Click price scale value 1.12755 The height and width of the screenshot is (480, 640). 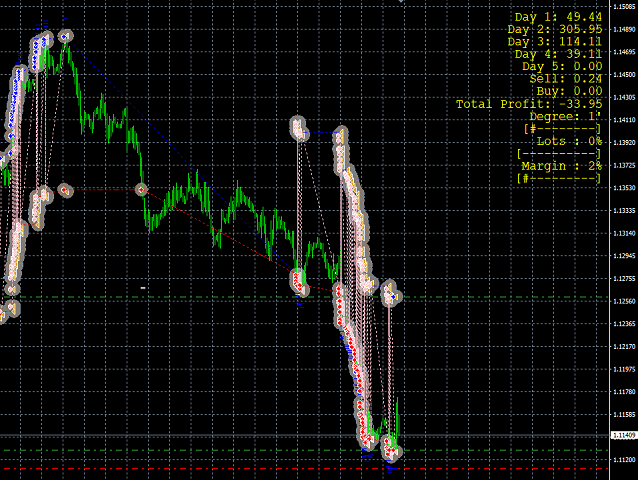pos(624,278)
